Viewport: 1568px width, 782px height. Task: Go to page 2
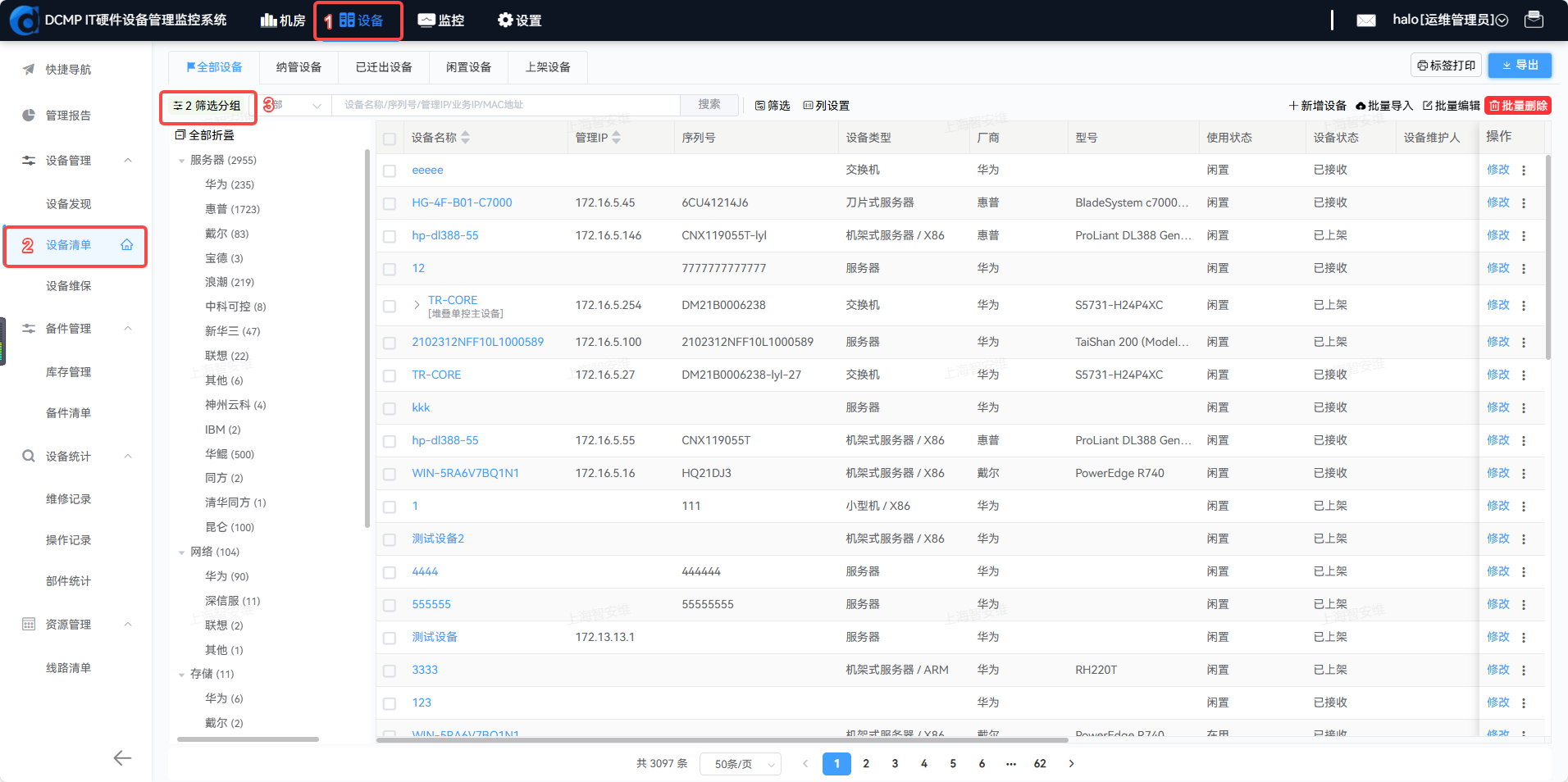866,764
